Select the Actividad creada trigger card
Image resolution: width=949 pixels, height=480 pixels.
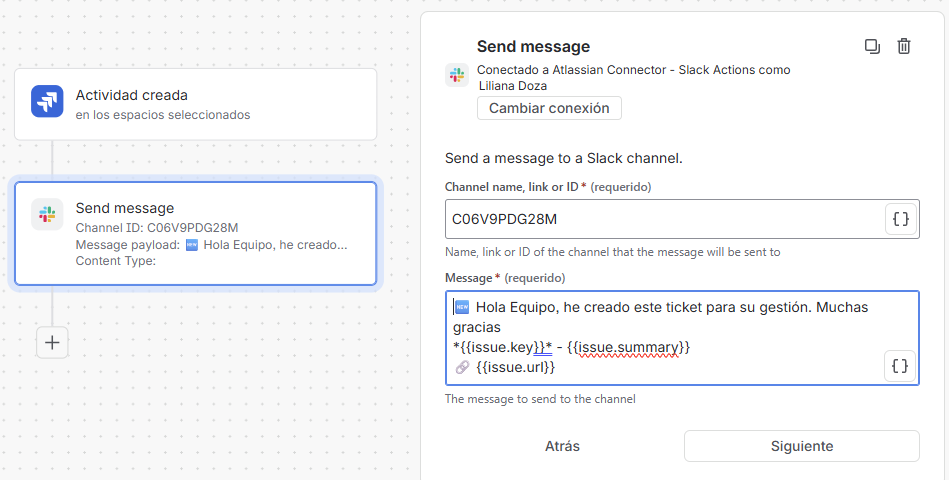click(195, 104)
